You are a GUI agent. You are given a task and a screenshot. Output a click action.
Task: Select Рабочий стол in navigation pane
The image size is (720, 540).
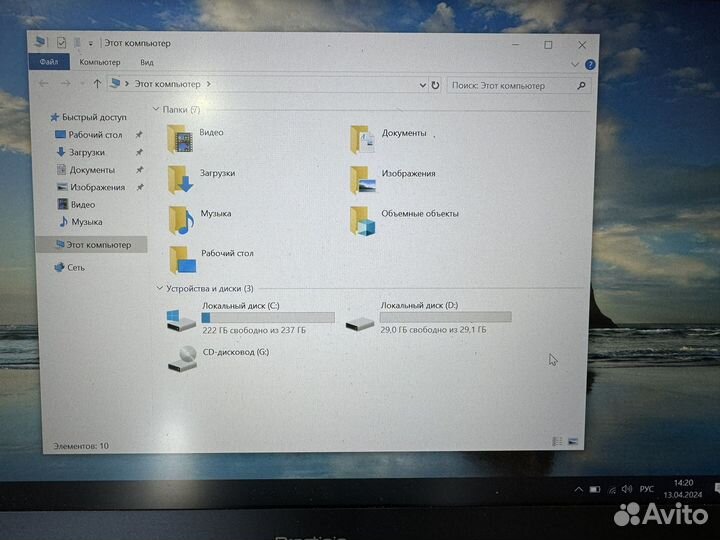[x=89, y=135]
